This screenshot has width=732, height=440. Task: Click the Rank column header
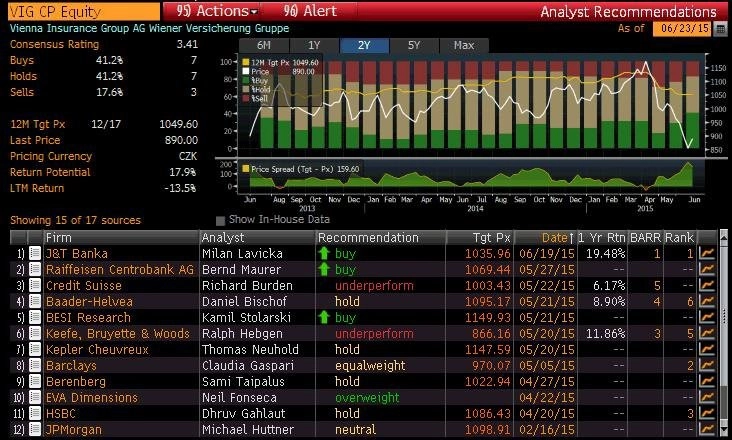680,237
